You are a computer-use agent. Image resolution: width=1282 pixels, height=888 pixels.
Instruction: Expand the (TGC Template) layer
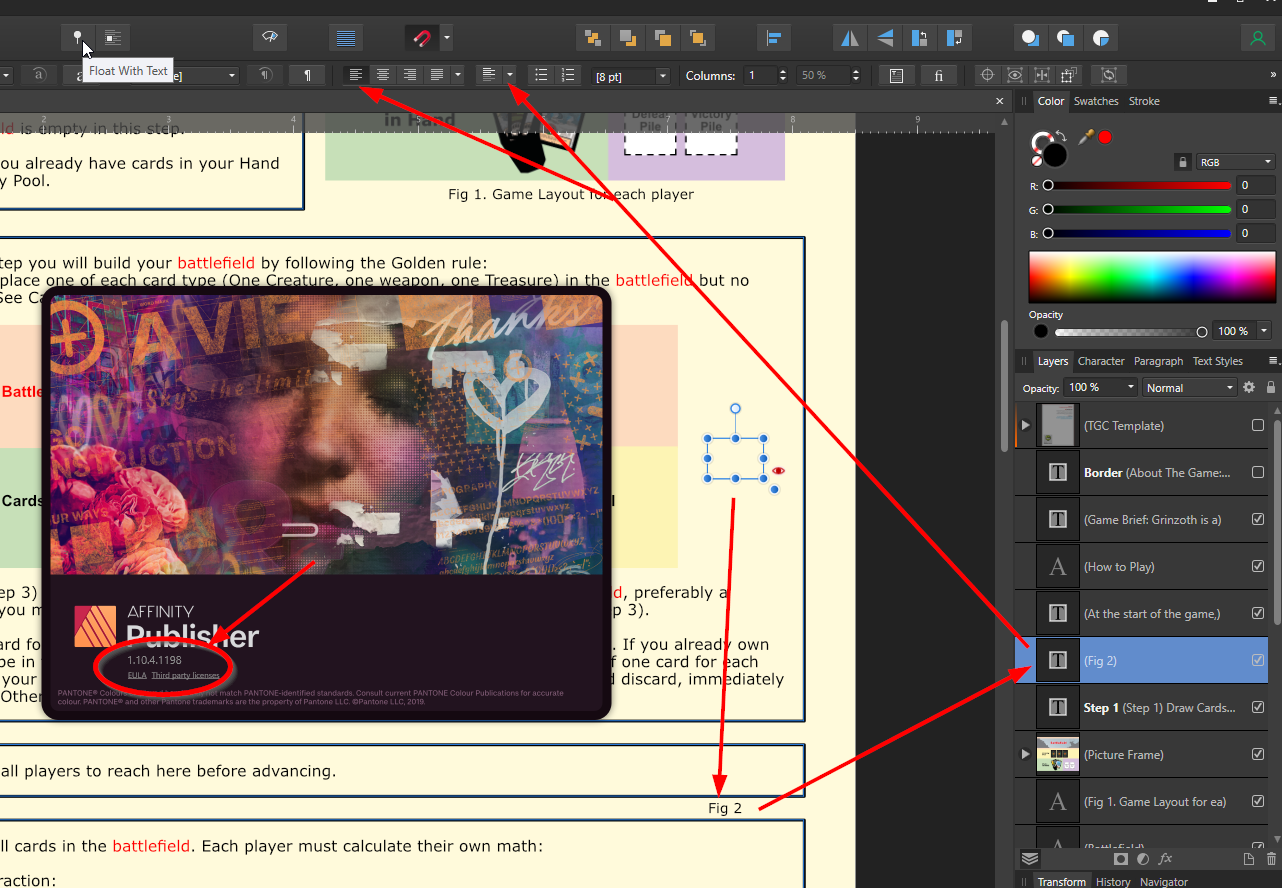[1025, 426]
